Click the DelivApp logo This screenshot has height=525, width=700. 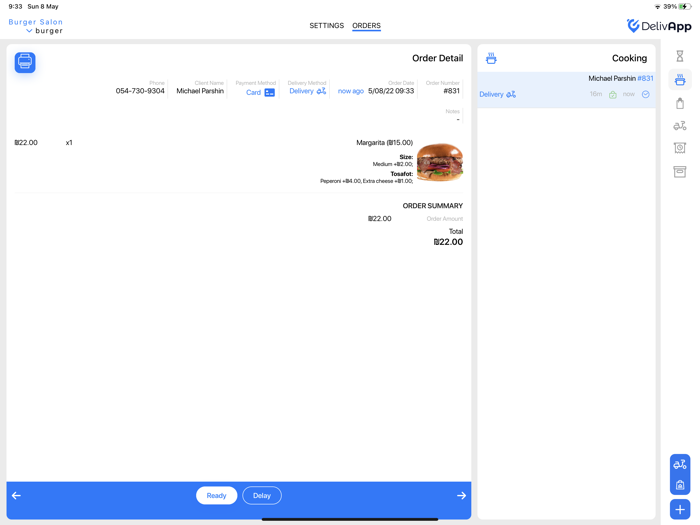658,26
